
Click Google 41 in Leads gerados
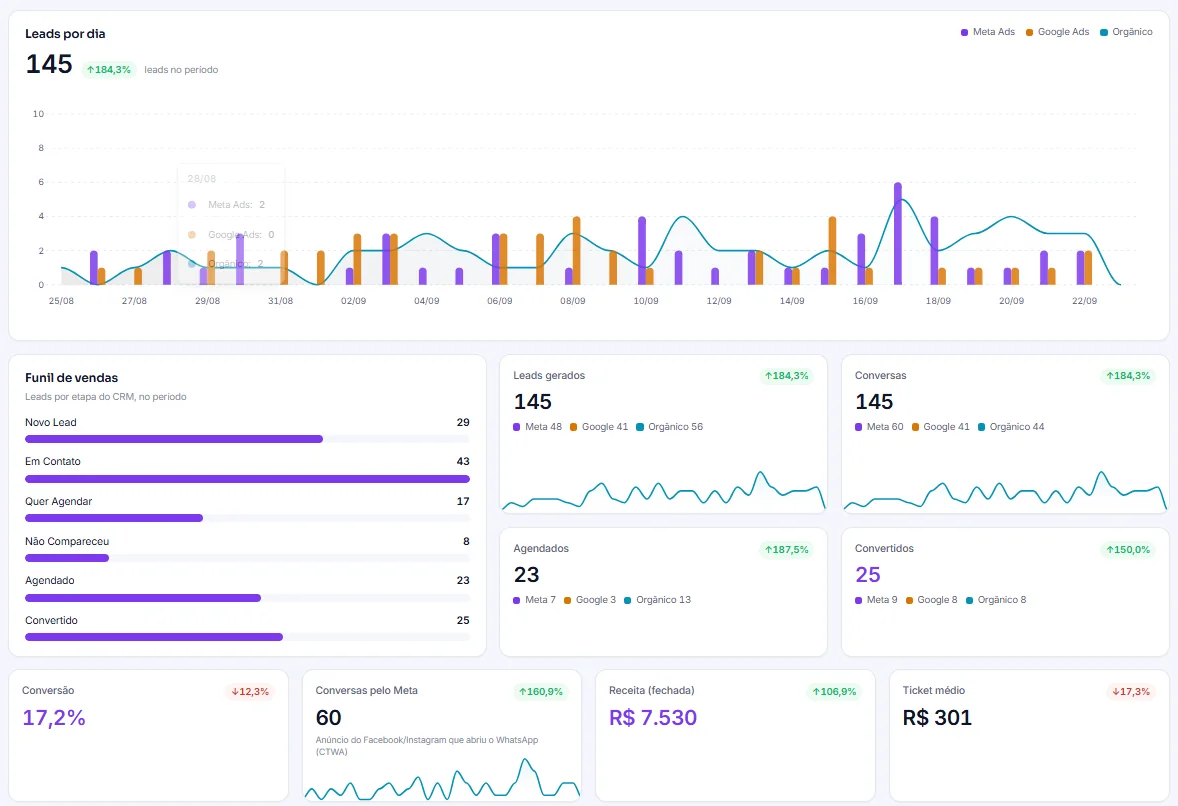(599, 427)
